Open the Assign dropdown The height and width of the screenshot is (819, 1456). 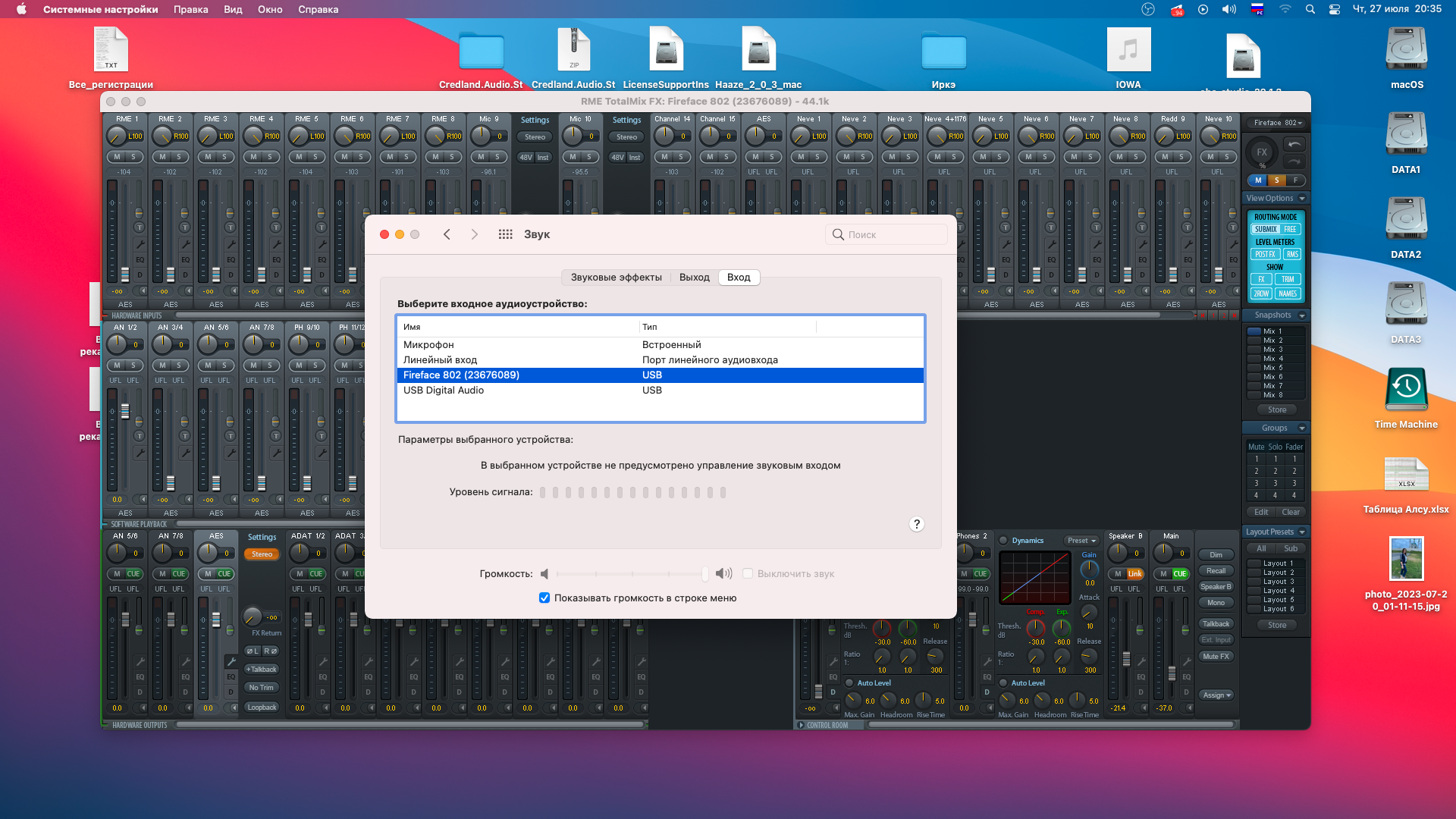(1216, 695)
